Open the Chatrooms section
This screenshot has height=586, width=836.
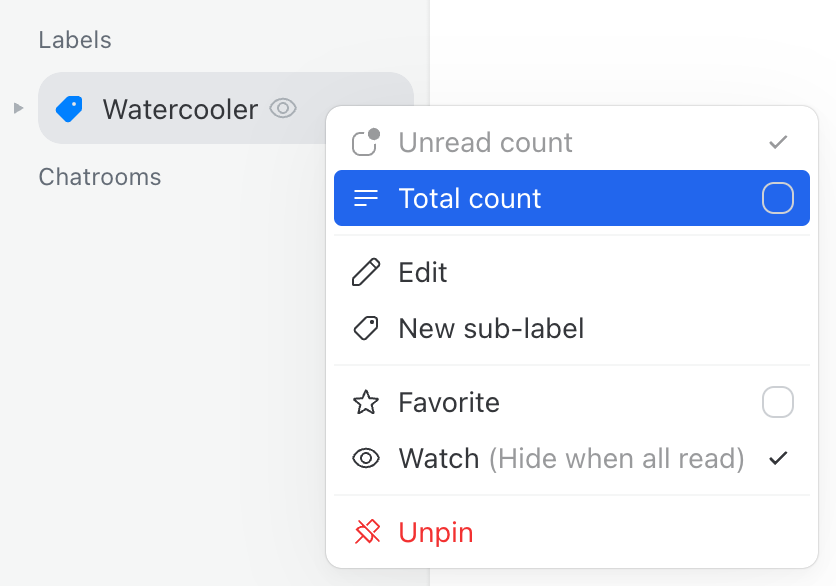100,176
